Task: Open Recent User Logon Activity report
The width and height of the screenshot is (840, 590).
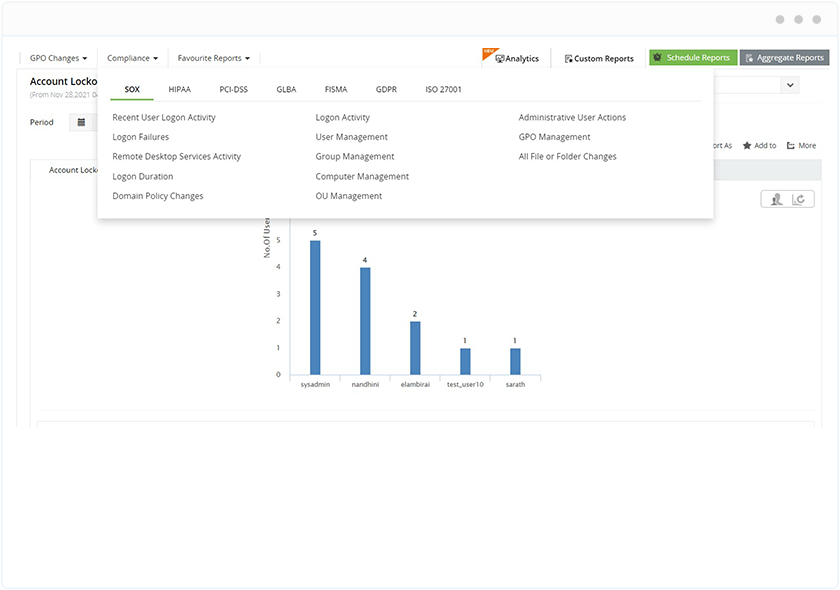Action: pos(164,117)
